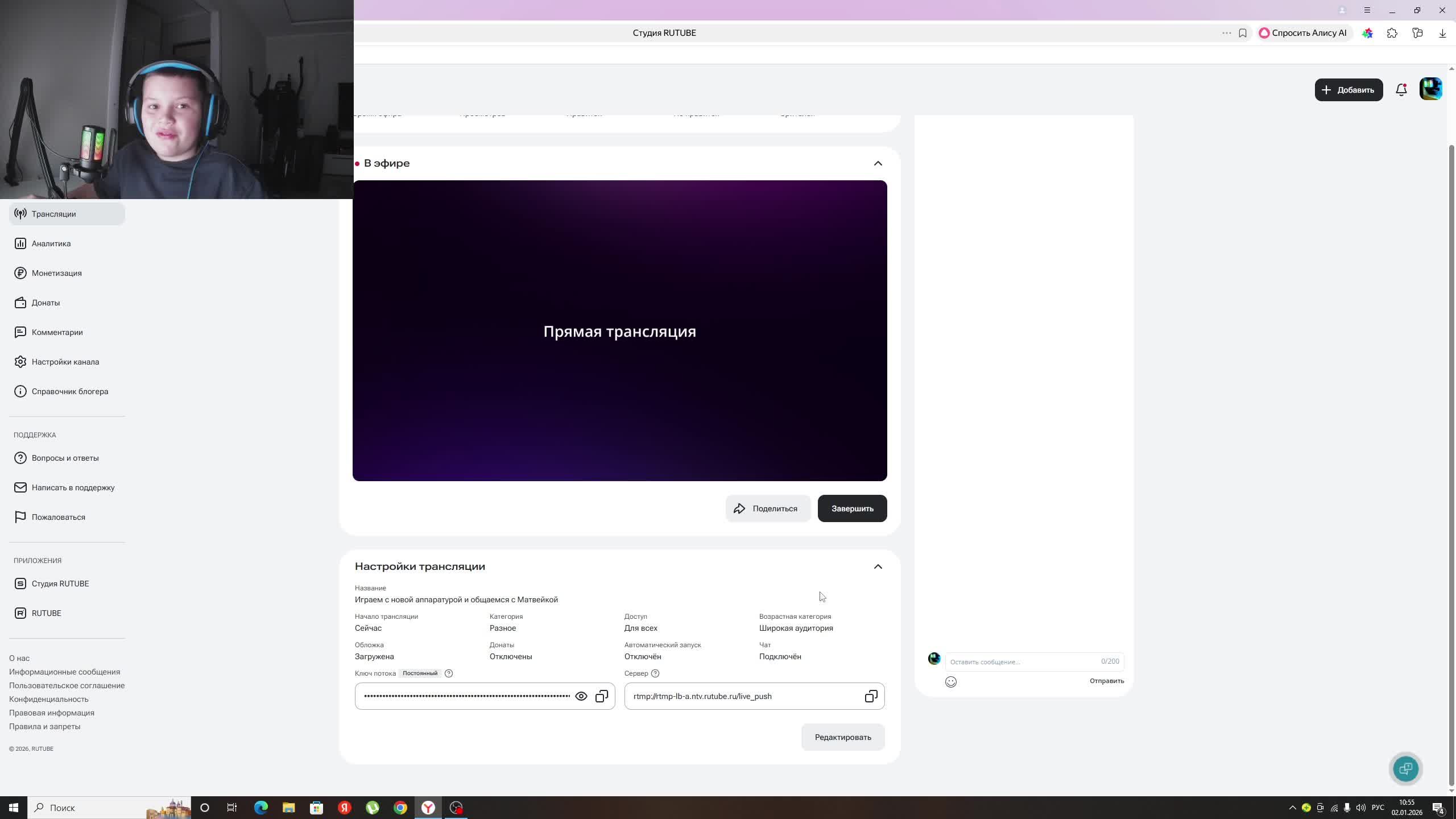This screenshot has width=1456, height=819.
Task: Collapse Настройки трансляции section
Action: 878,566
